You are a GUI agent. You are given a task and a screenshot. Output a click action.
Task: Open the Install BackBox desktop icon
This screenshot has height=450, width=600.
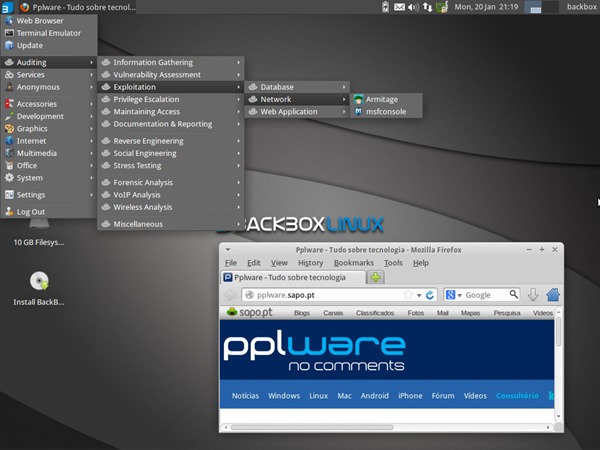coord(39,289)
